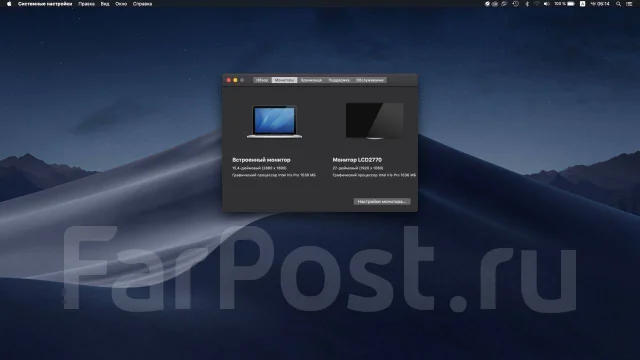Click the 15,4-inch resolution text line
Image resolution: width=640 pixels, height=360 pixels.
(259, 168)
